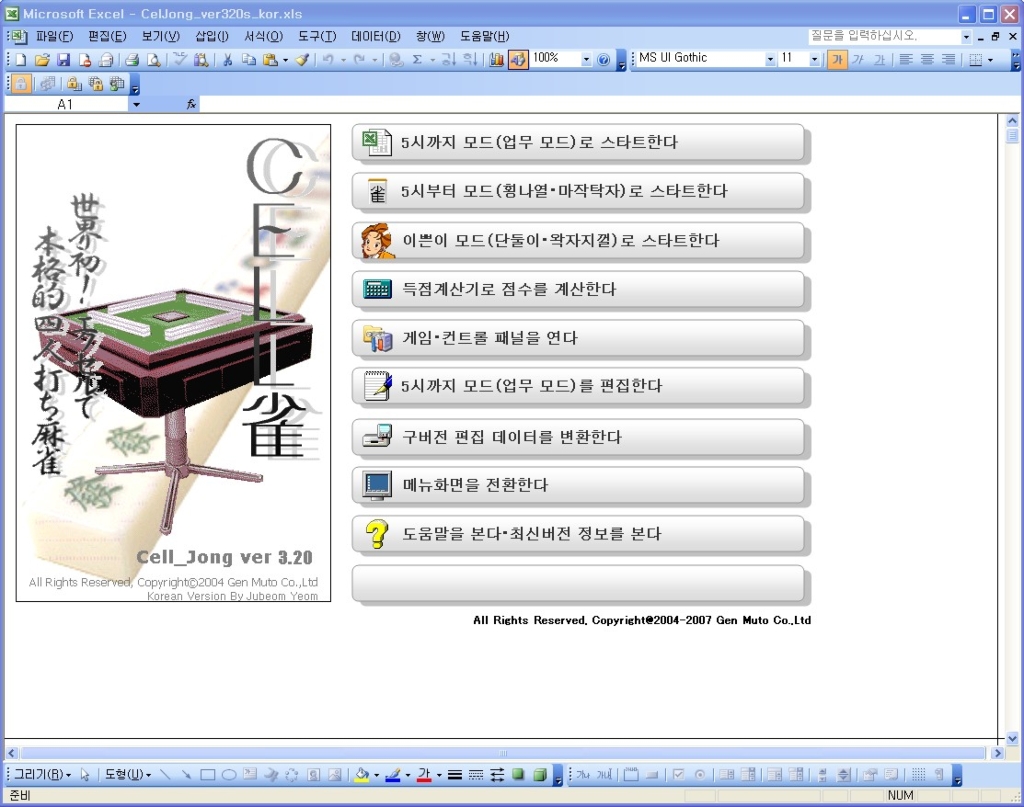Toggle underline formatting button
This screenshot has height=807, width=1024.
880,59
